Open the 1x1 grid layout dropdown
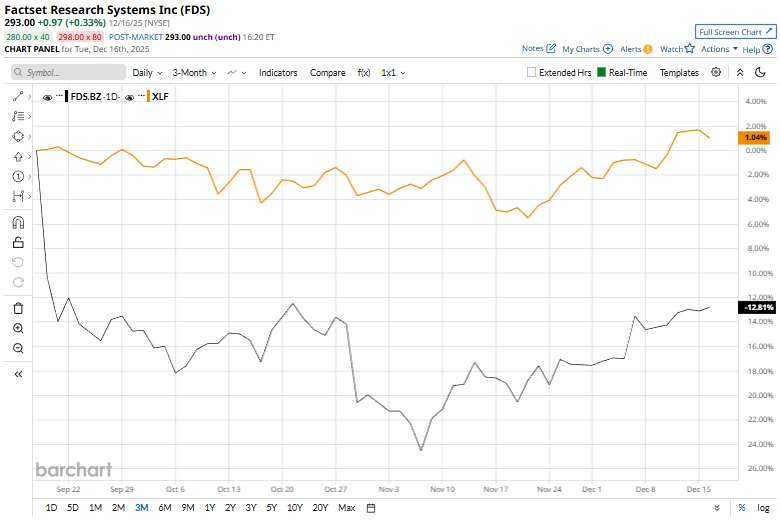The width and height of the screenshot is (780, 521). 393,73
